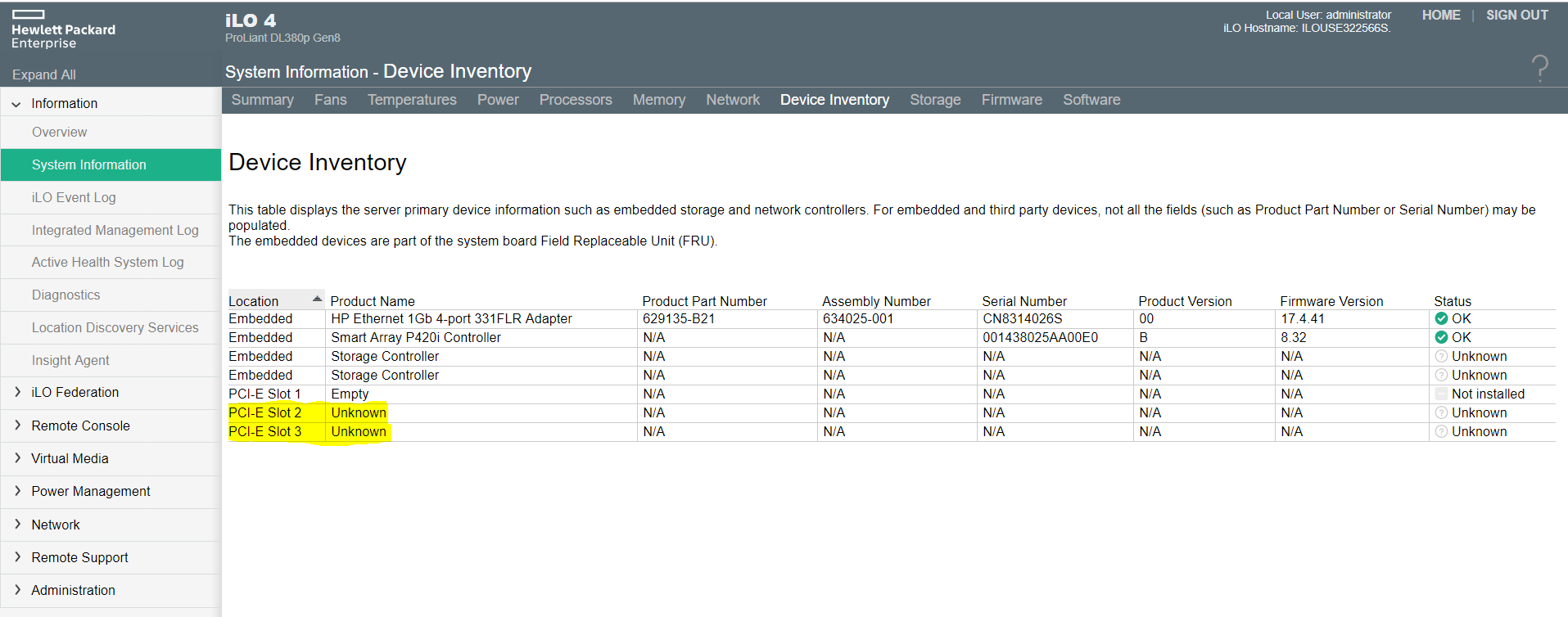1568x617 pixels.
Task: Go to HOME link in header
Action: coord(1441,15)
